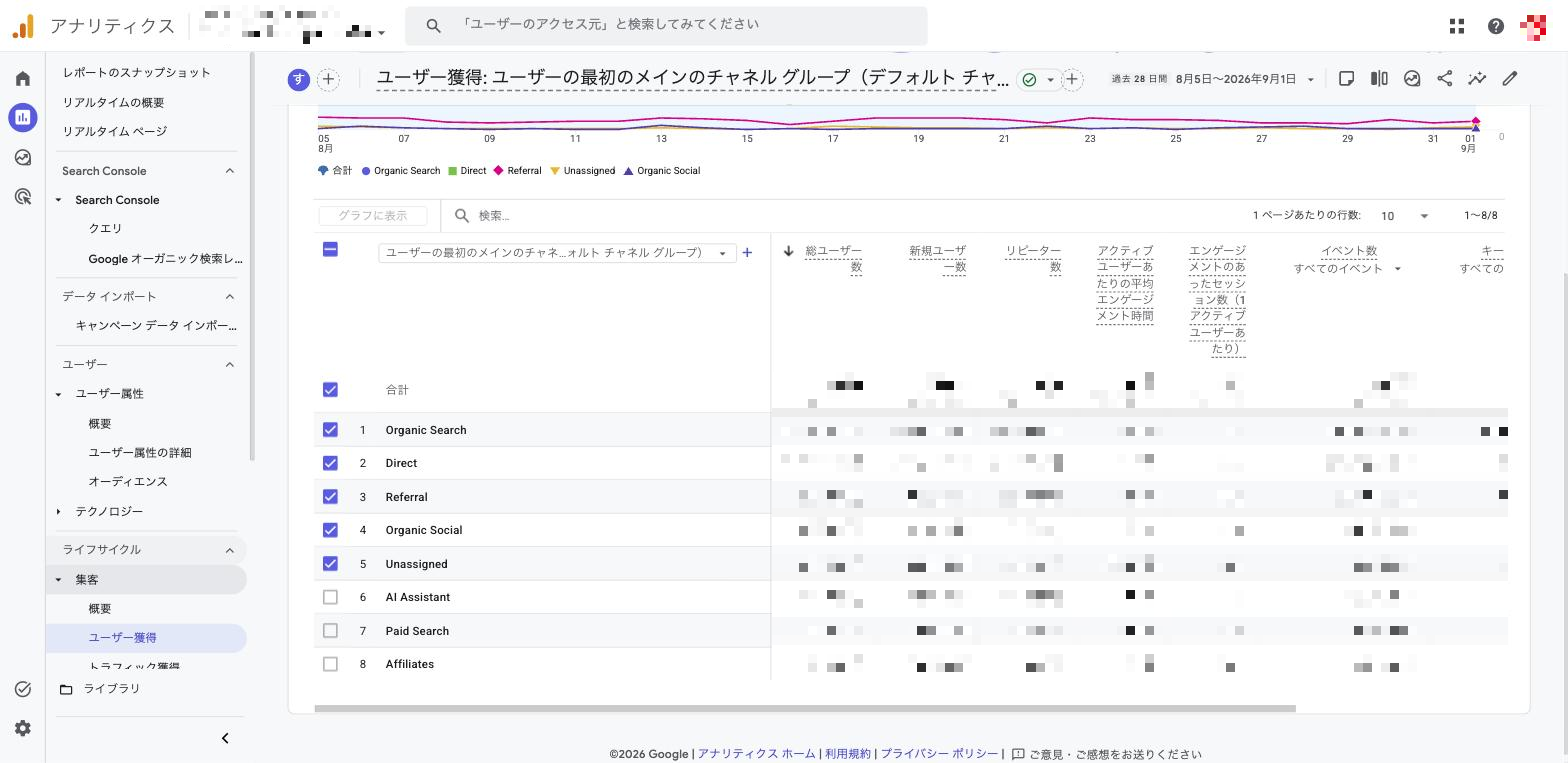Viewport: 1568px width, 763px height.
Task: Check the AI Assistant row checkbox
Action: coord(330,597)
